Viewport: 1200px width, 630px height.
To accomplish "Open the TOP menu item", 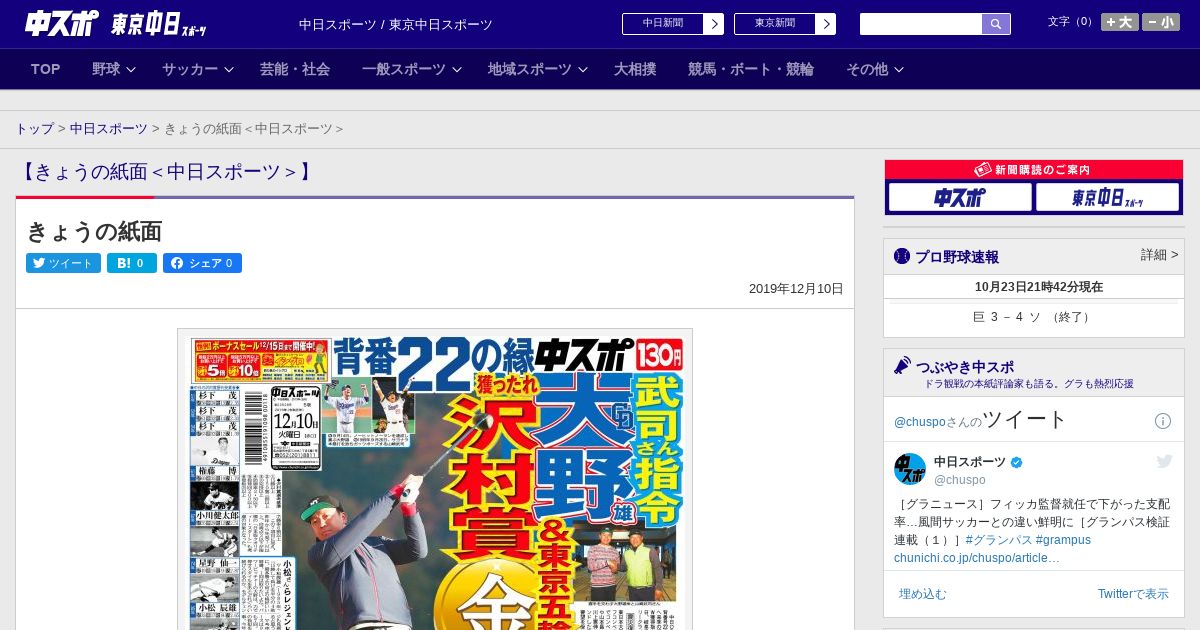I will click(46, 69).
